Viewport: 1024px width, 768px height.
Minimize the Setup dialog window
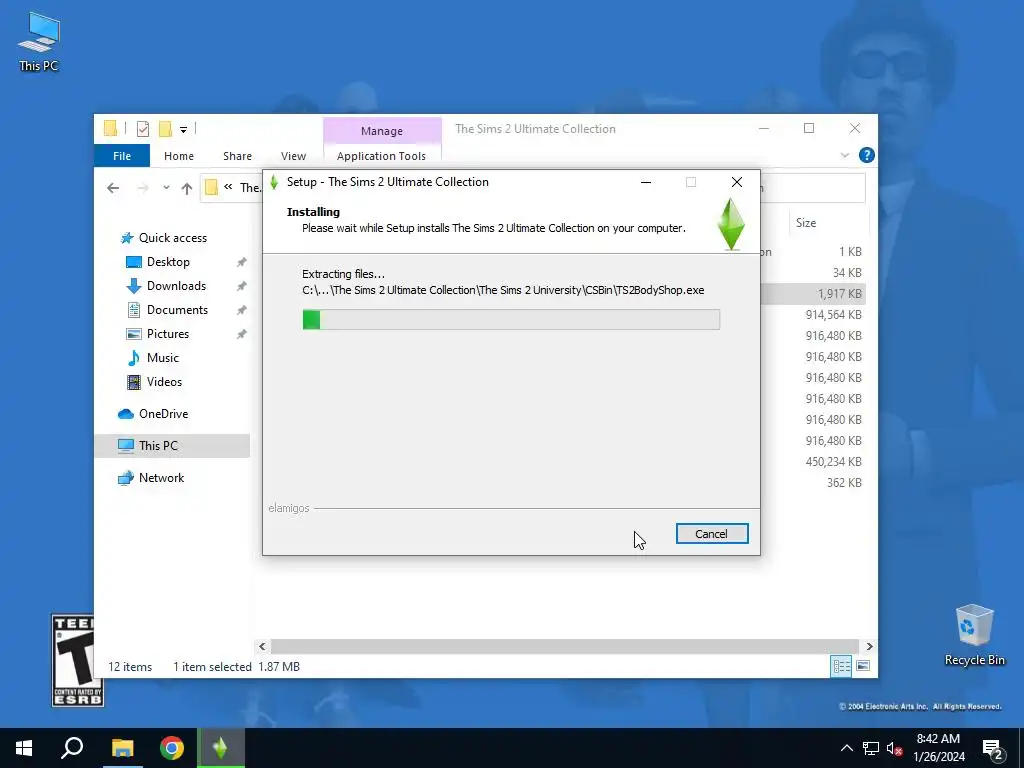click(x=646, y=182)
